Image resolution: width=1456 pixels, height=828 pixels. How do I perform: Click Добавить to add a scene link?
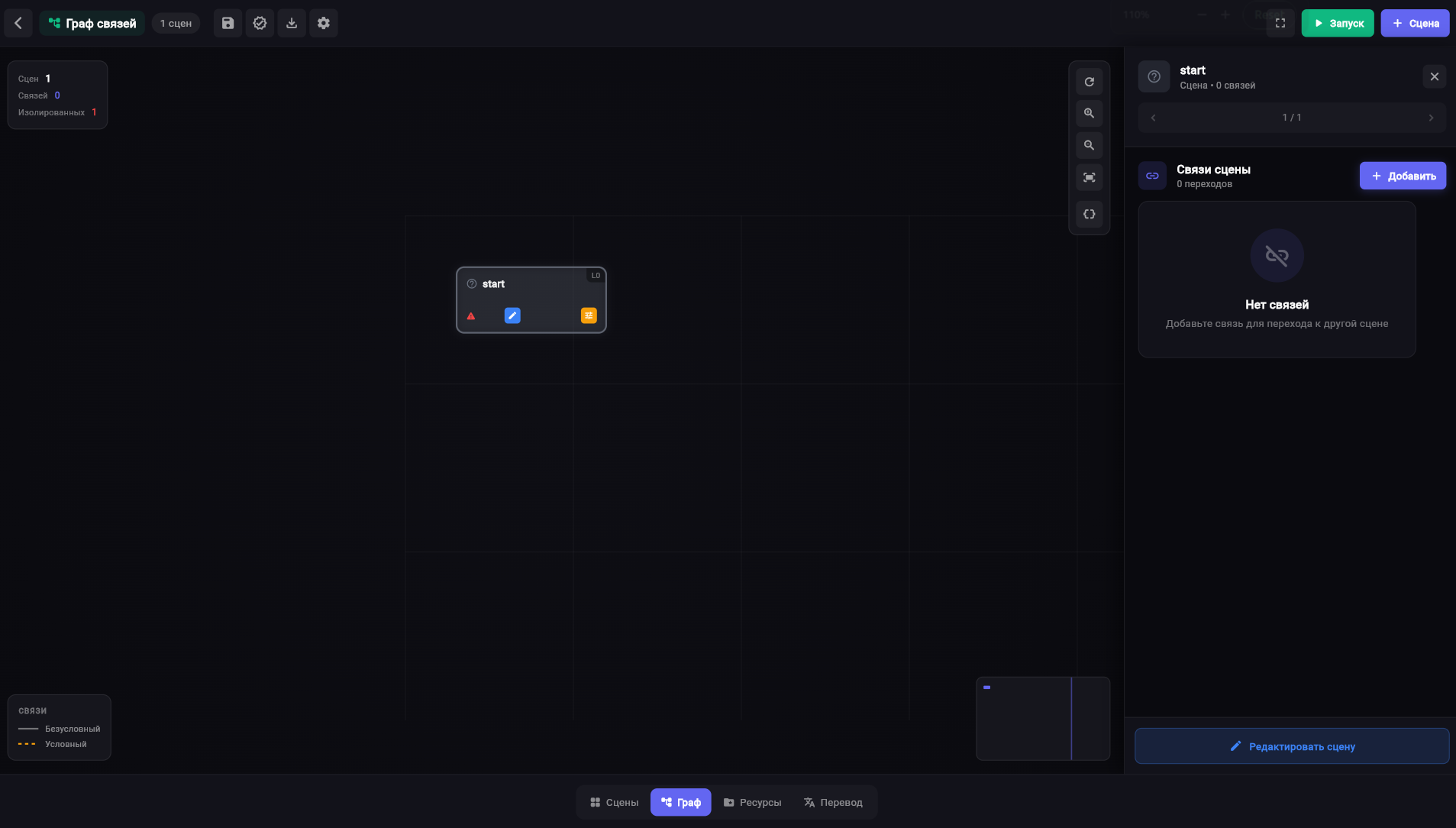pos(1403,176)
